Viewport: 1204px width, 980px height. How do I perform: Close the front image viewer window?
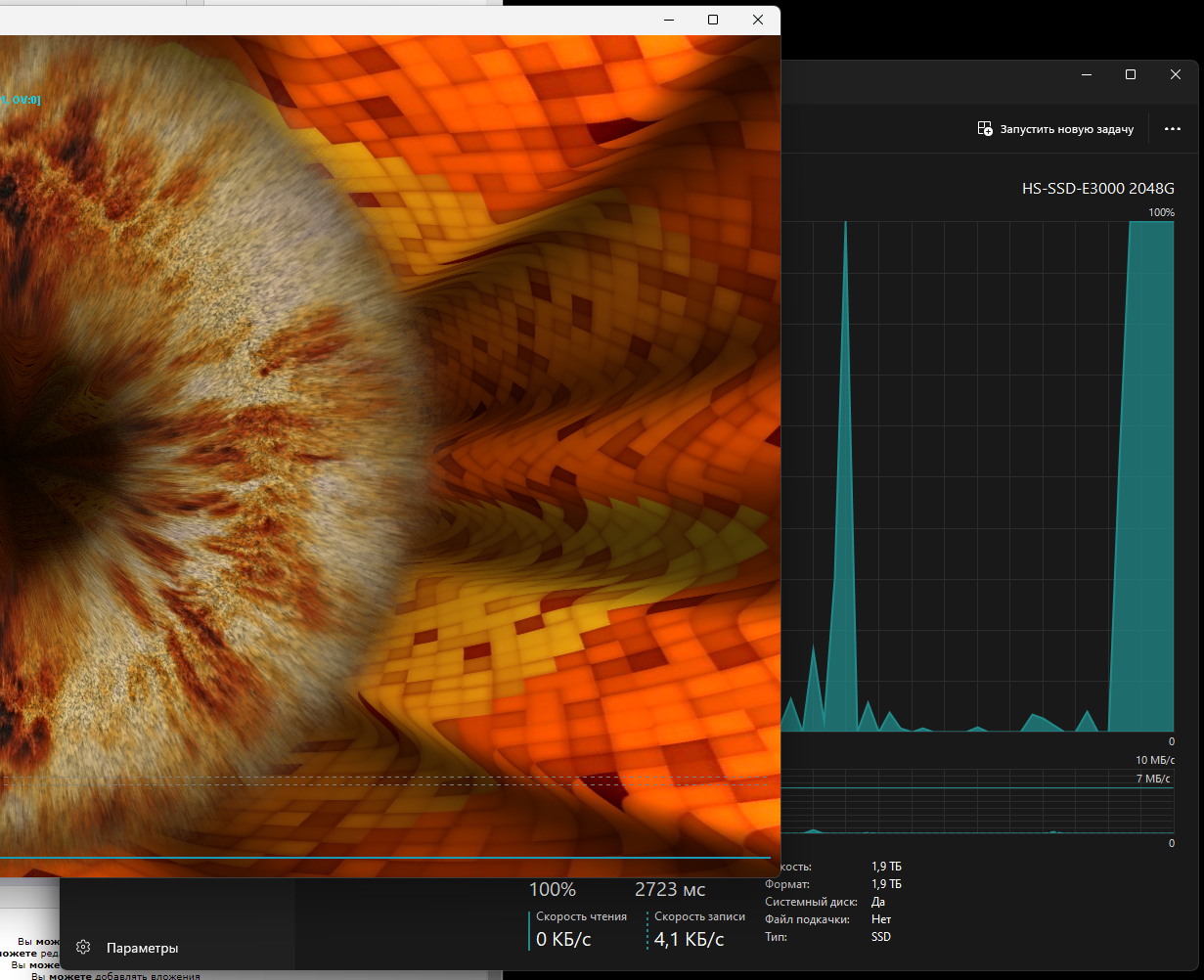[x=758, y=20]
